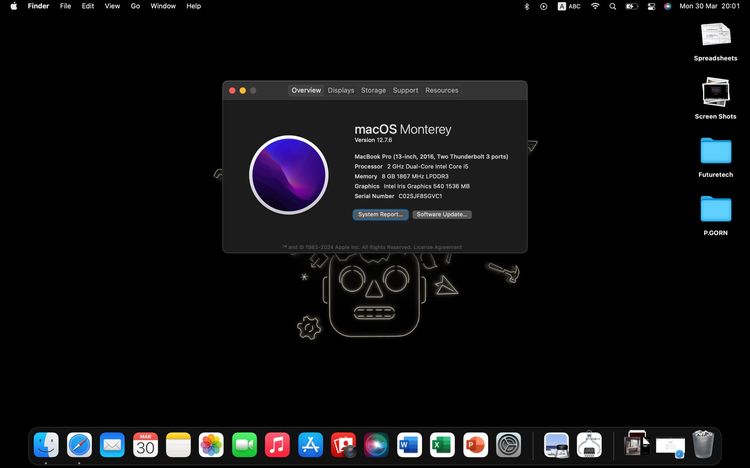Open the View menu

pyautogui.click(x=112, y=6)
